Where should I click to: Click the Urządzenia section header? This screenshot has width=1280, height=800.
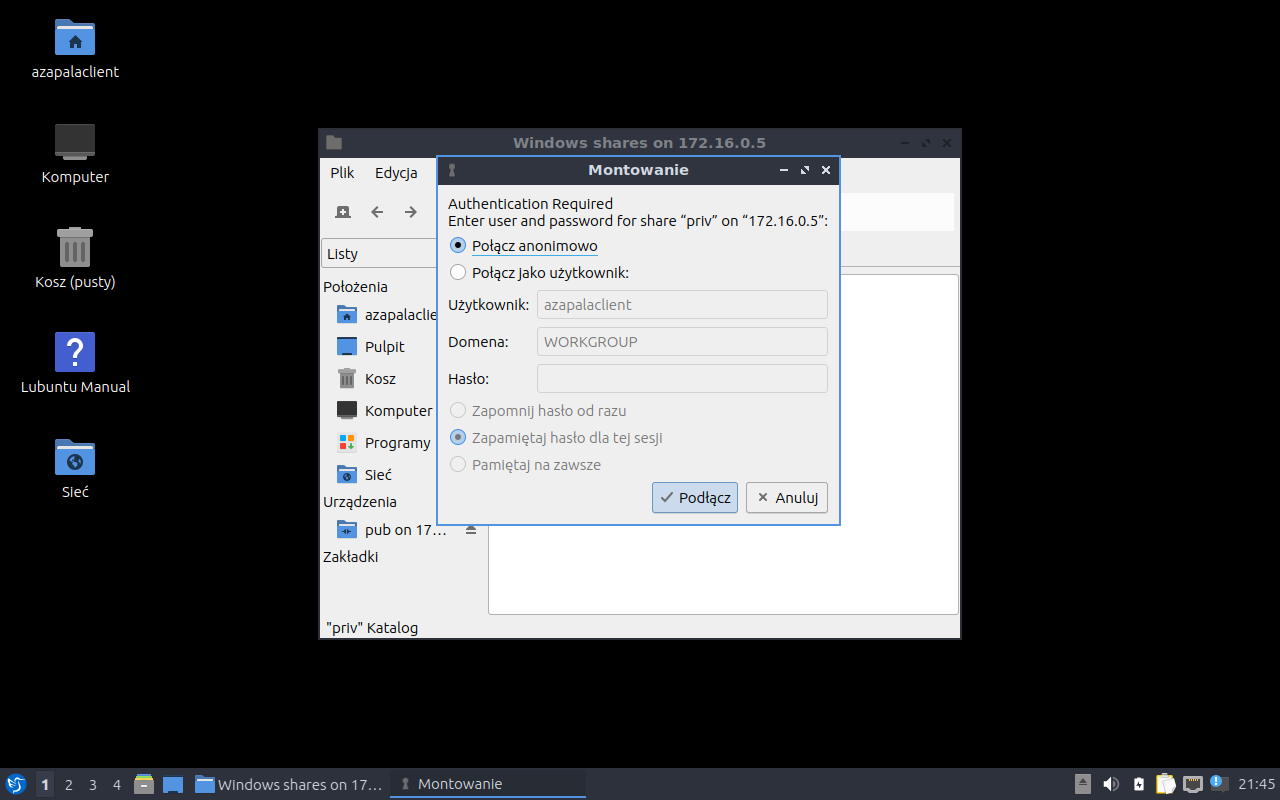[x=360, y=502]
